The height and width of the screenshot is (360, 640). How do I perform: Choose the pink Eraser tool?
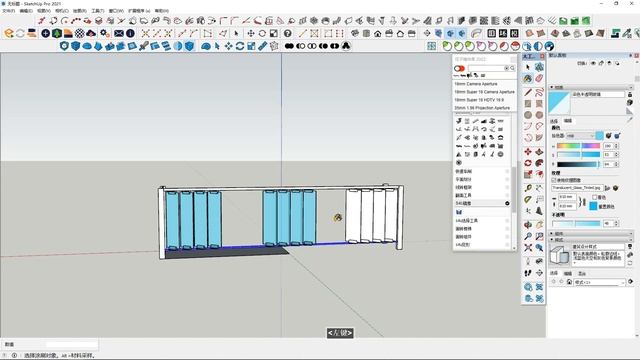[539, 78]
